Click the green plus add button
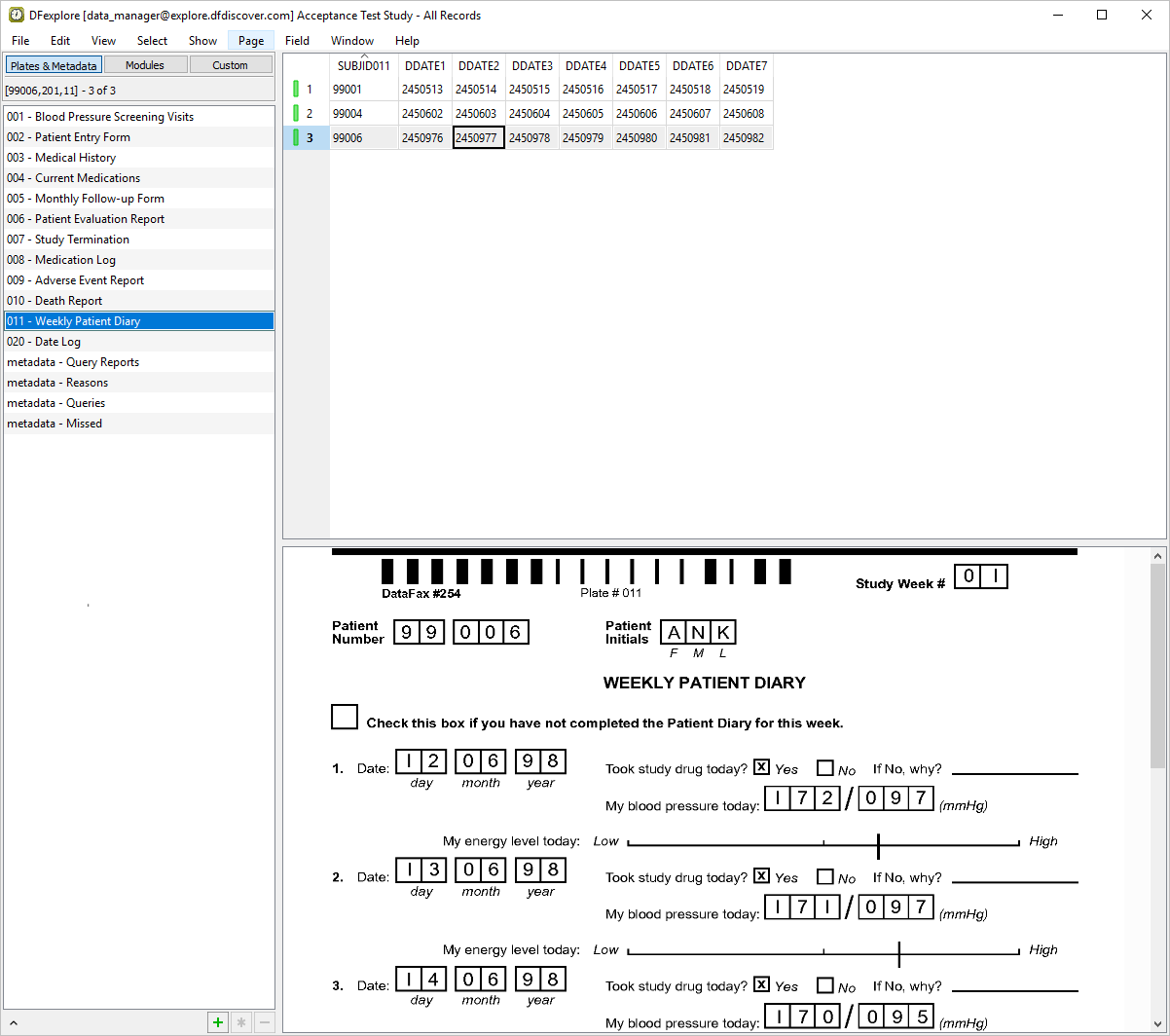 [218, 1022]
